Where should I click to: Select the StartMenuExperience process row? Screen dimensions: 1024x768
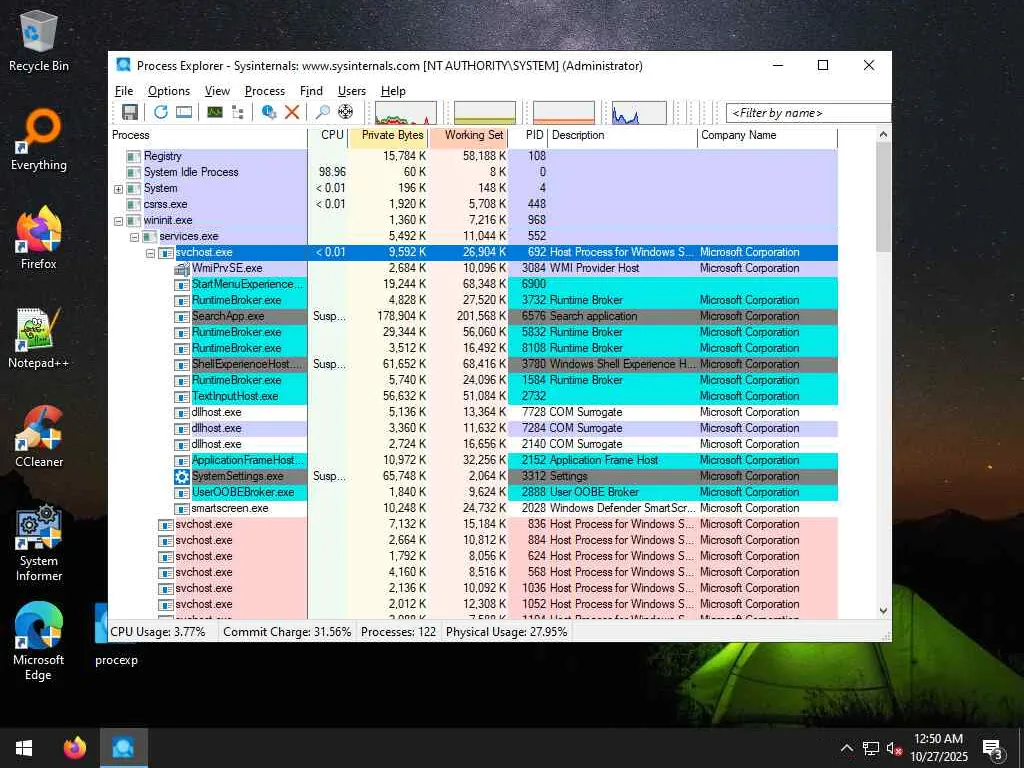tap(473, 284)
